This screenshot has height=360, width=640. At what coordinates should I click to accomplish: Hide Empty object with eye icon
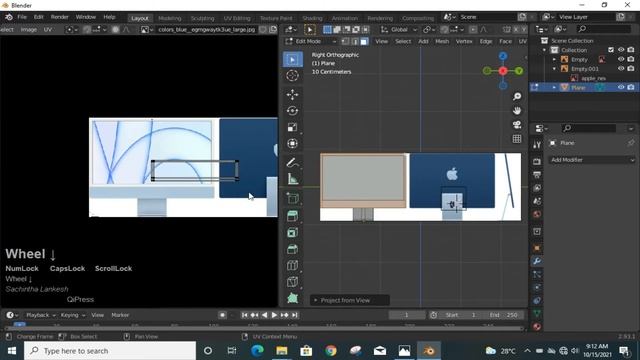(621, 59)
